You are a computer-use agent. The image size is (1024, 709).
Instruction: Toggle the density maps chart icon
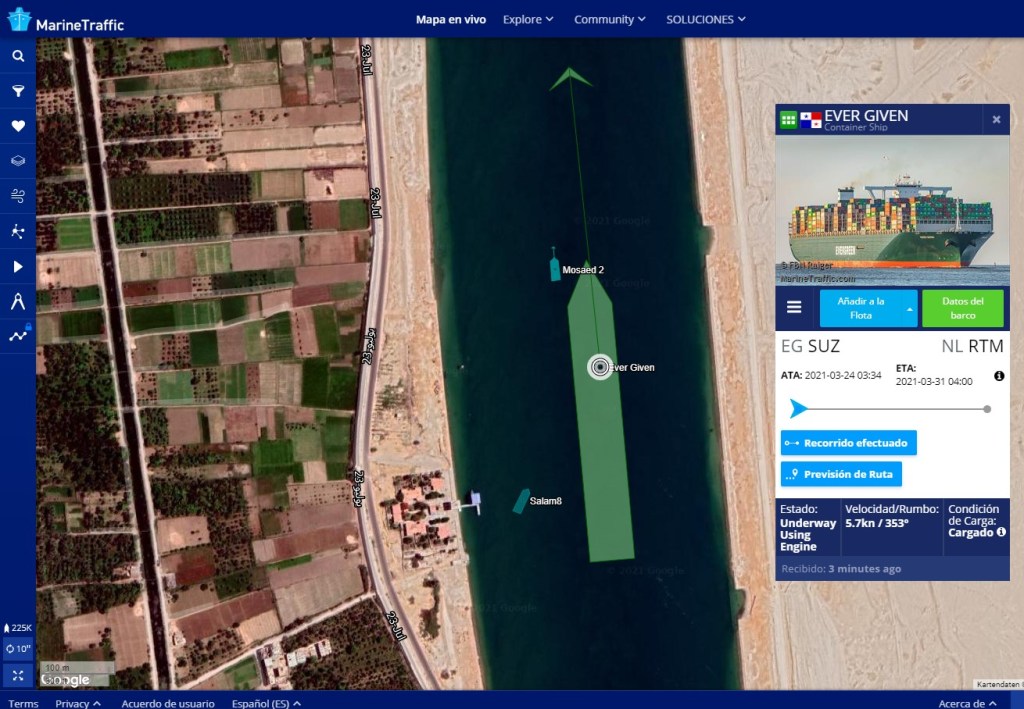coord(18,336)
